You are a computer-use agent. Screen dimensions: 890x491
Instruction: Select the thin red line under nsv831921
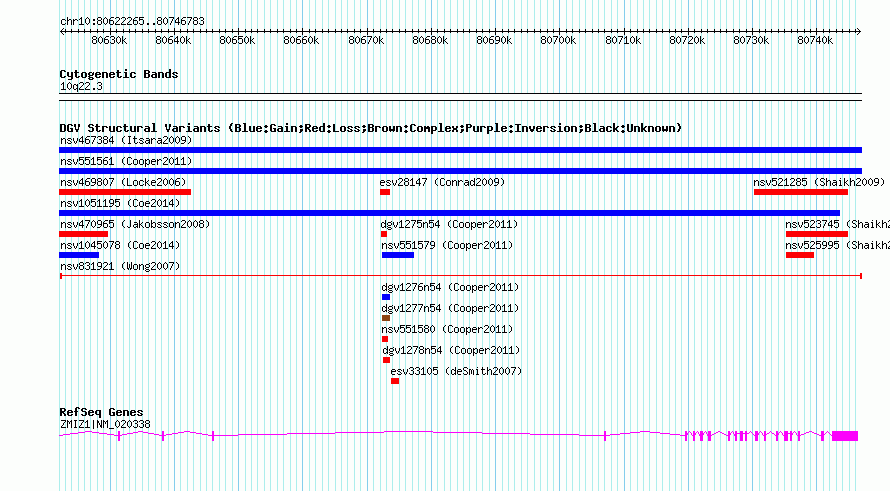pos(461,276)
